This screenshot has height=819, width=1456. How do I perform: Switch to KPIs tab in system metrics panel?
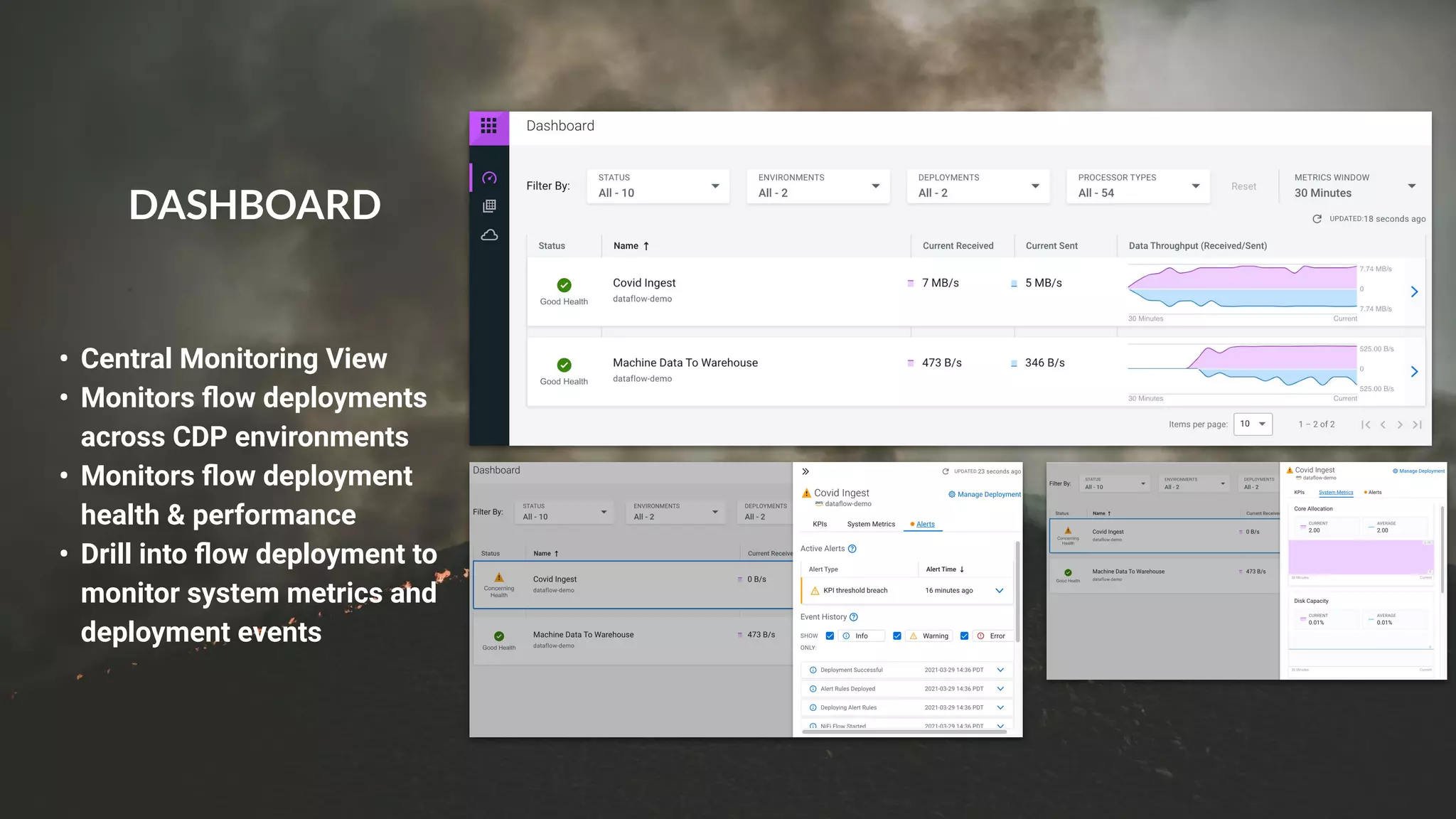[1300, 492]
